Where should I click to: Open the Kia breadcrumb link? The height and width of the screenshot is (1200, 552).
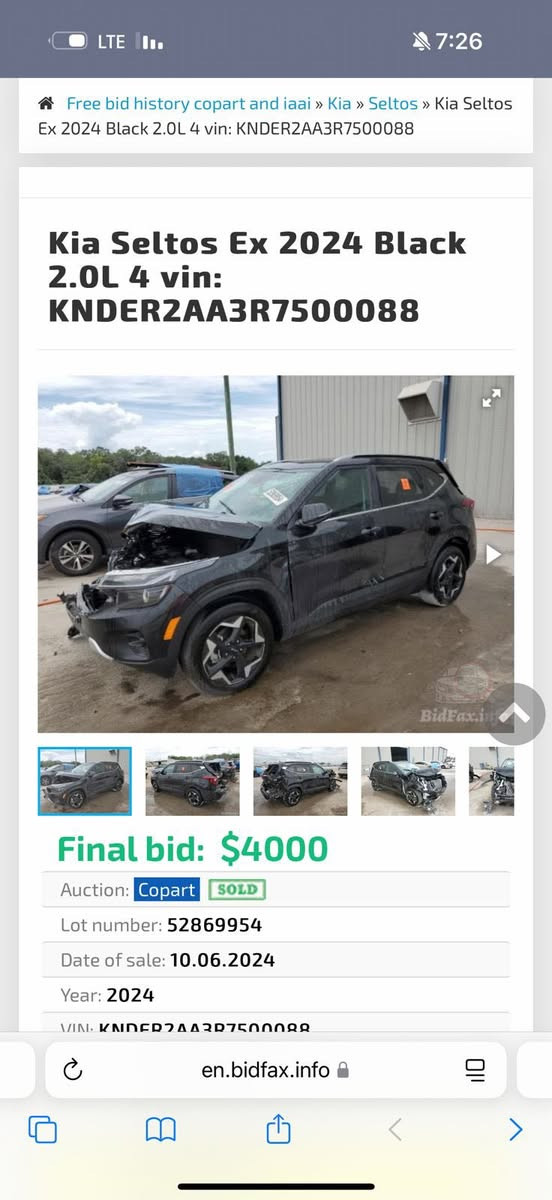coord(339,103)
